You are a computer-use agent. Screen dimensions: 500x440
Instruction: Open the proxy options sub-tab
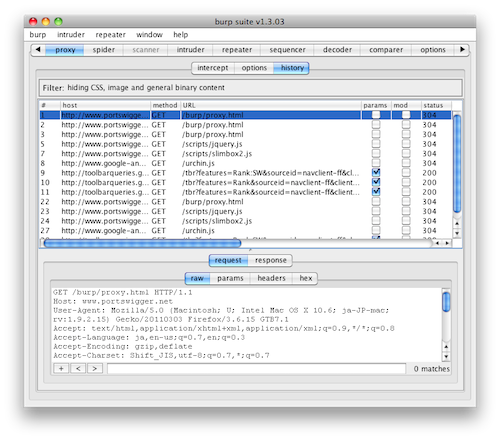[254, 68]
